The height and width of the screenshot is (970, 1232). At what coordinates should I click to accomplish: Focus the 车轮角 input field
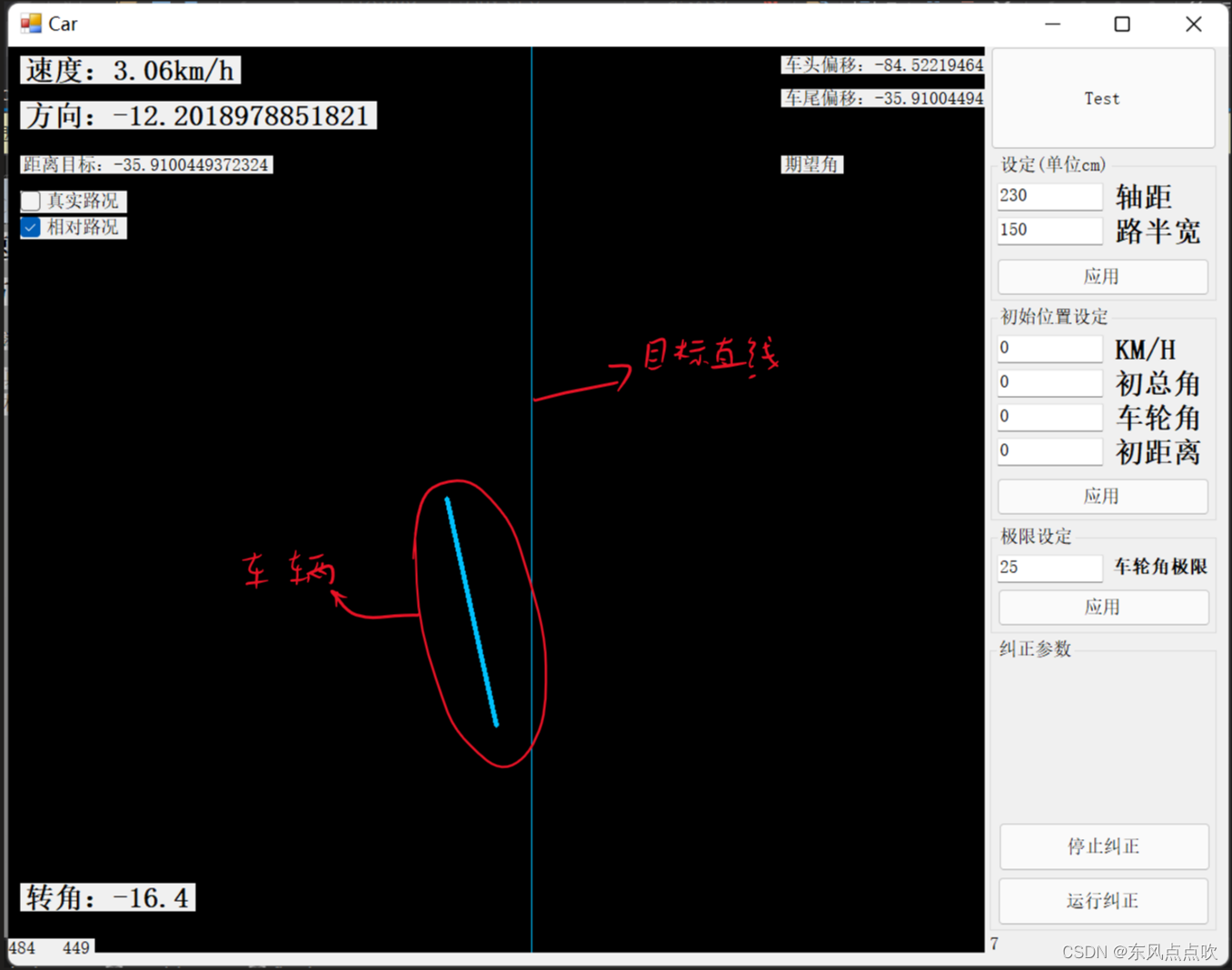[x=1049, y=417]
